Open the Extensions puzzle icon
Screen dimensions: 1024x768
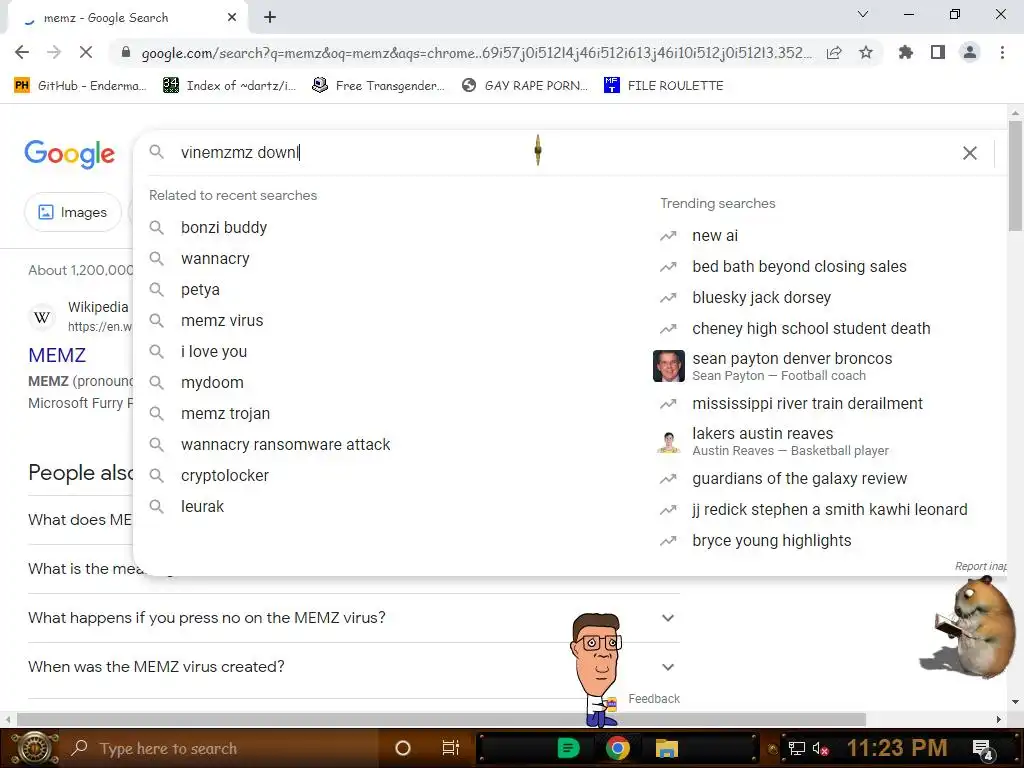pyautogui.click(x=905, y=52)
